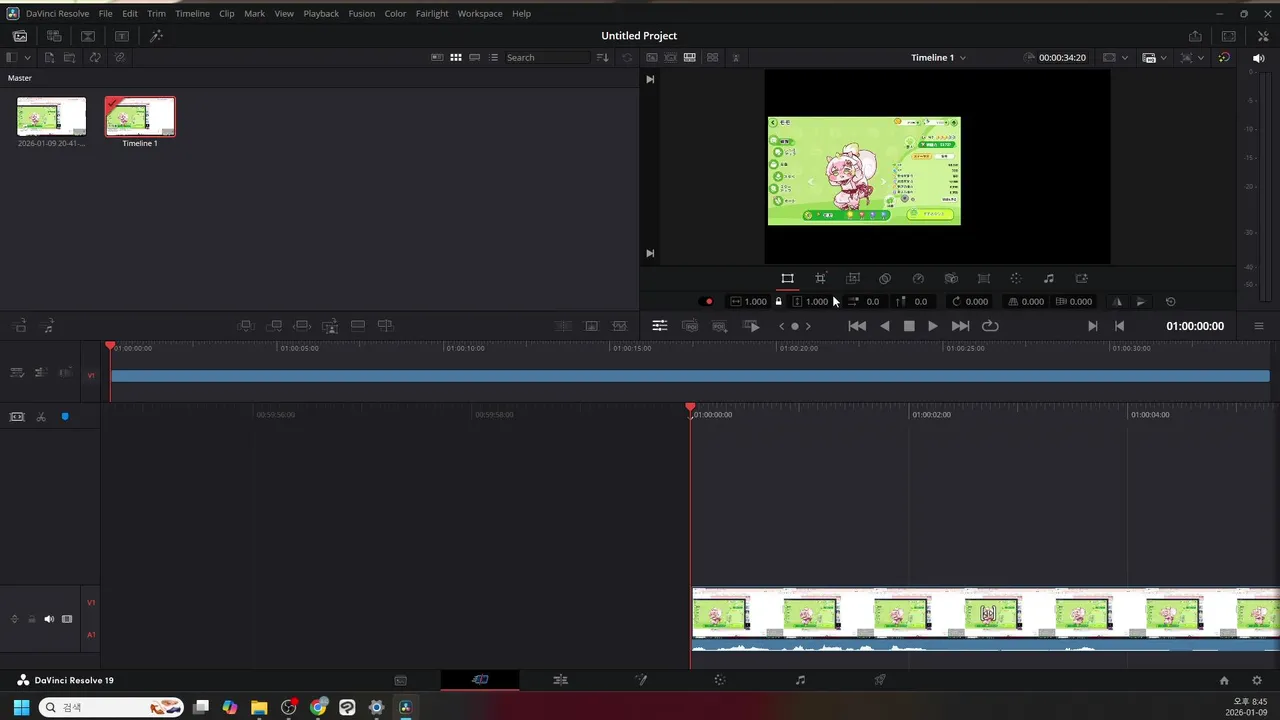This screenshot has height=720, width=1280.
Task: Open the Trim menu
Action: pos(156,14)
